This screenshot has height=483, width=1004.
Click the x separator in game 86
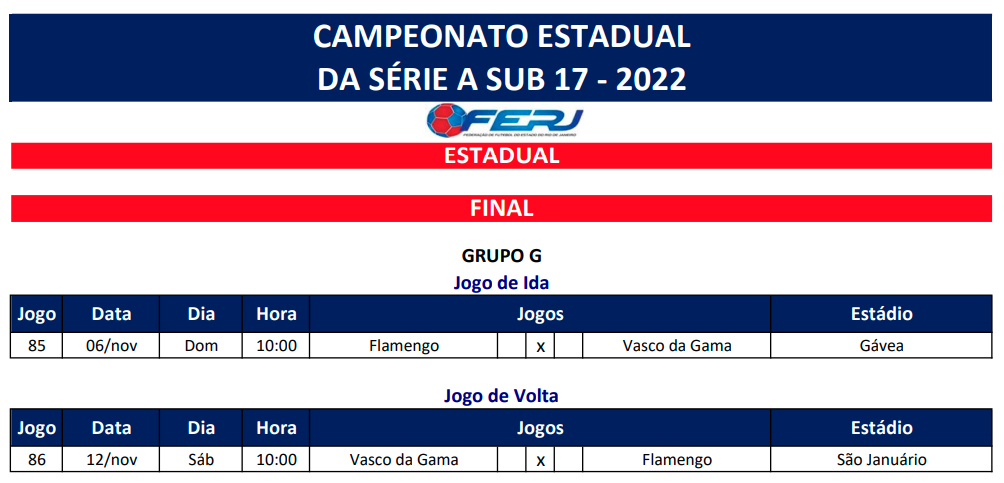(x=541, y=460)
